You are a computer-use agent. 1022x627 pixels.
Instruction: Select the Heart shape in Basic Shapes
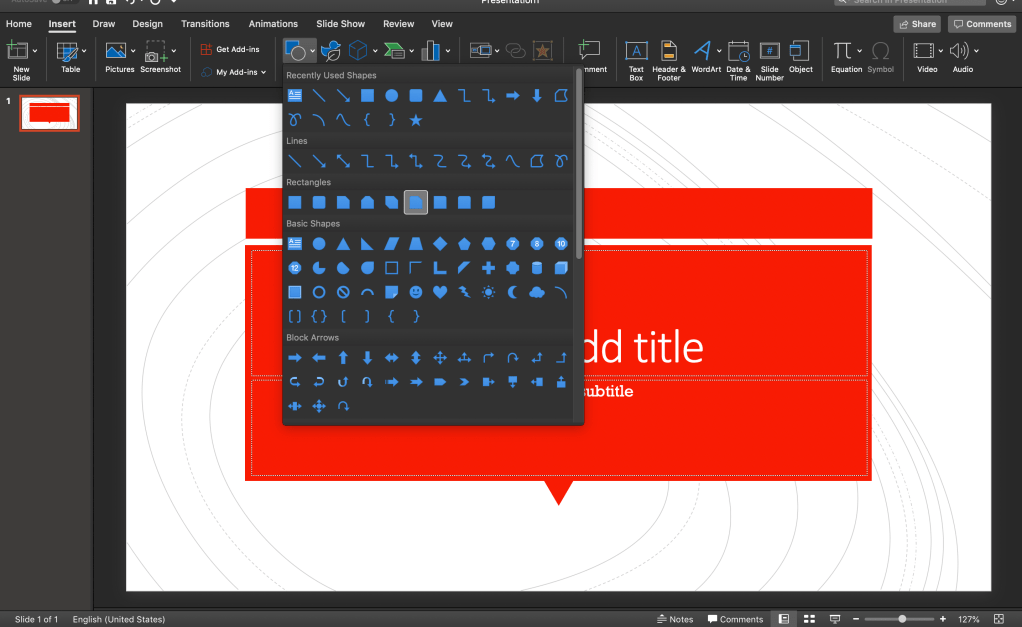pos(440,293)
